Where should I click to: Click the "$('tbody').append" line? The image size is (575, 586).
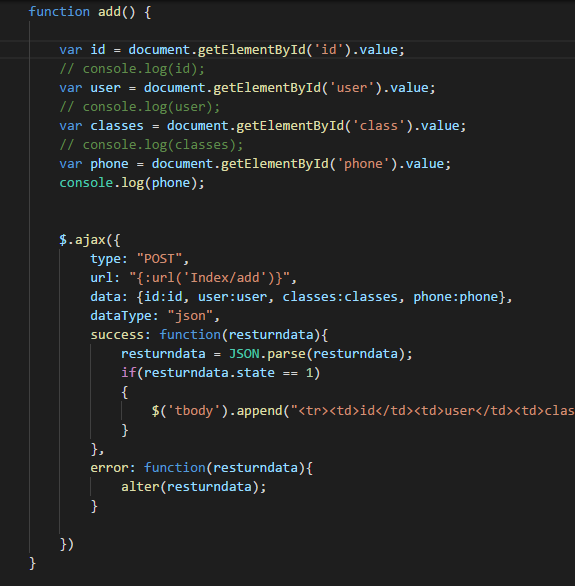(x=363, y=411)
